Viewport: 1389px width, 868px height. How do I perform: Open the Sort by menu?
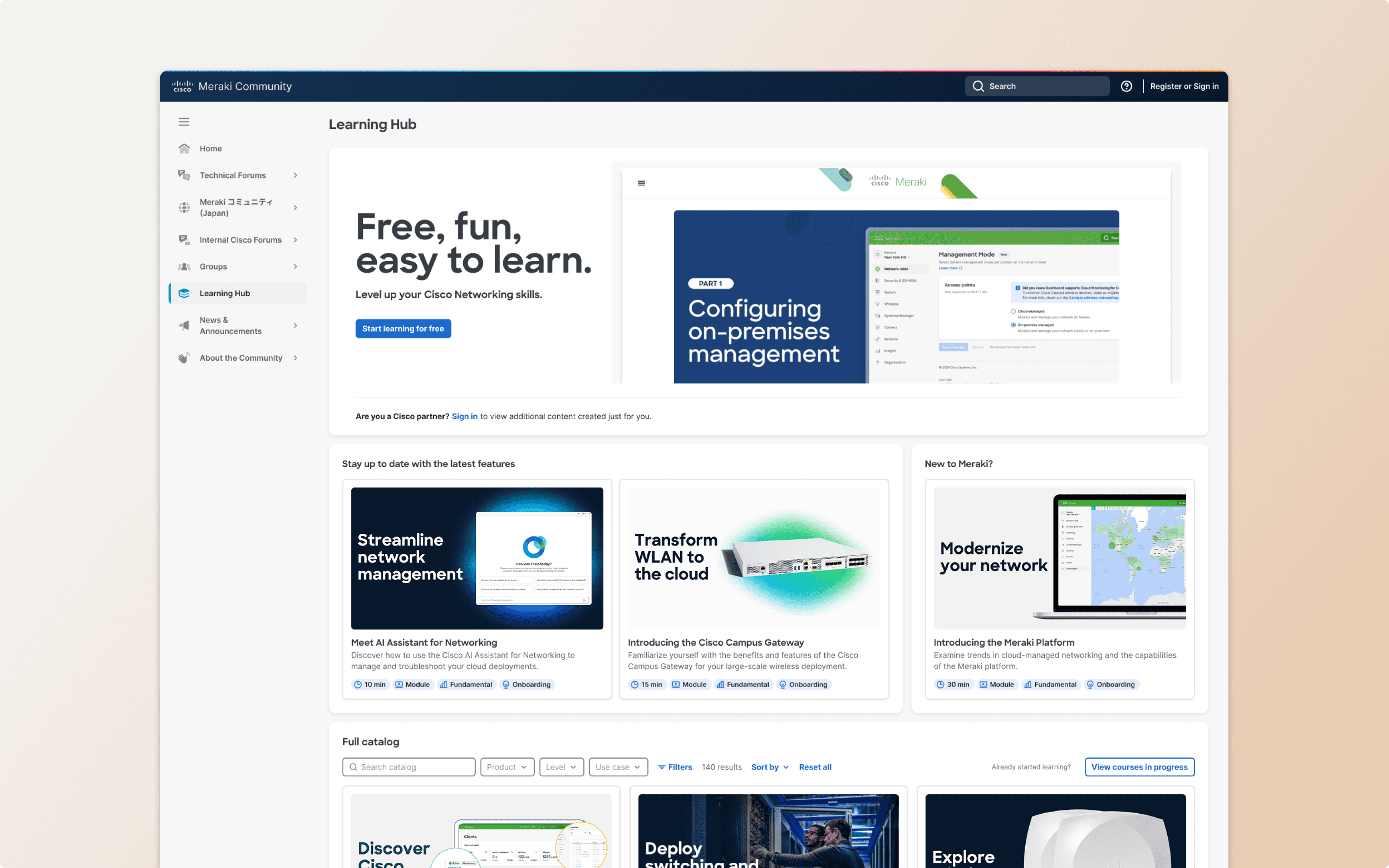coord(770,767)
